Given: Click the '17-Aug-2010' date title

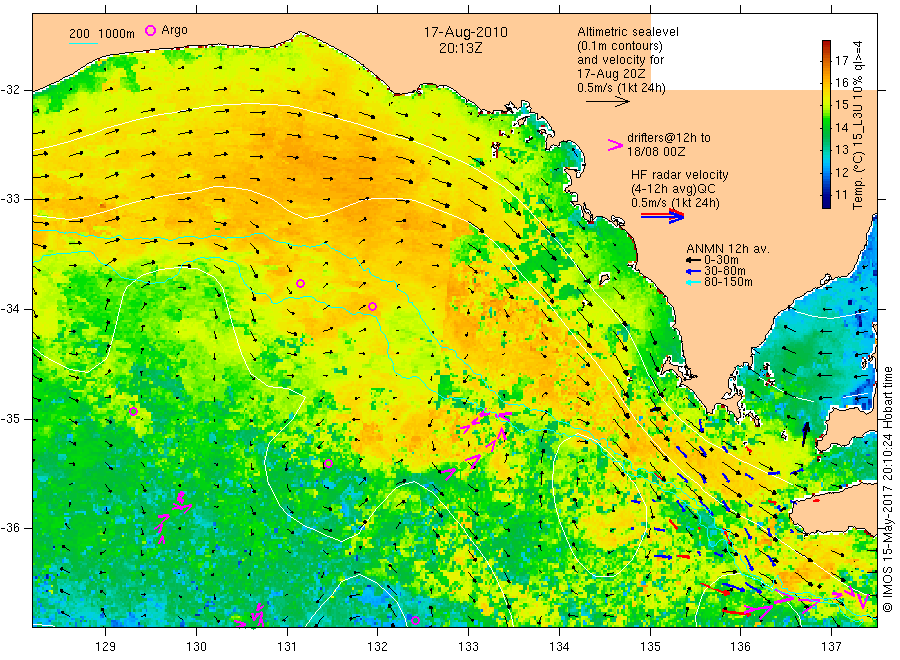Looking at the screenshot, I should coord(465,32).
